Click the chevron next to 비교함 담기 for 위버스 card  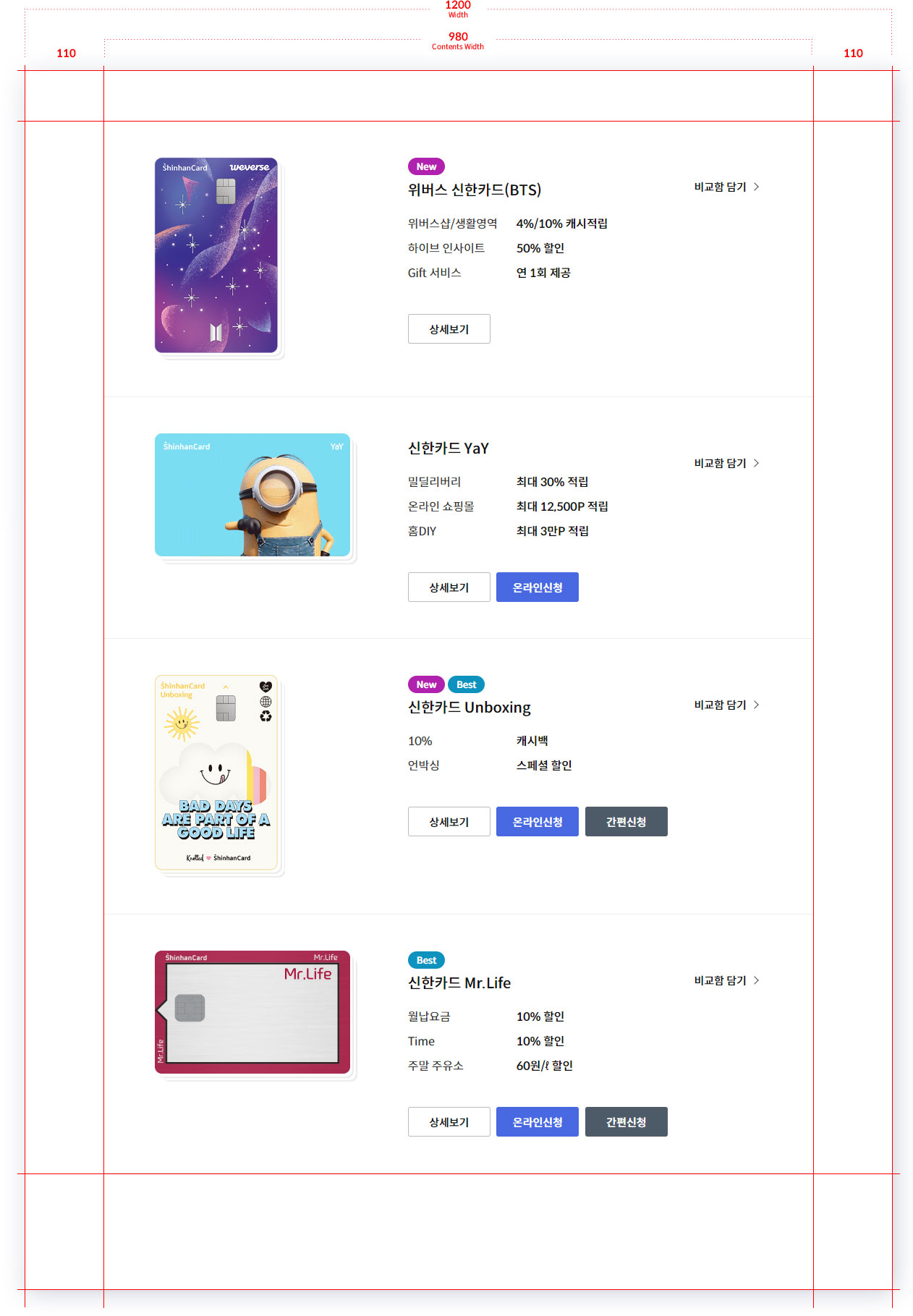point(756,187)
